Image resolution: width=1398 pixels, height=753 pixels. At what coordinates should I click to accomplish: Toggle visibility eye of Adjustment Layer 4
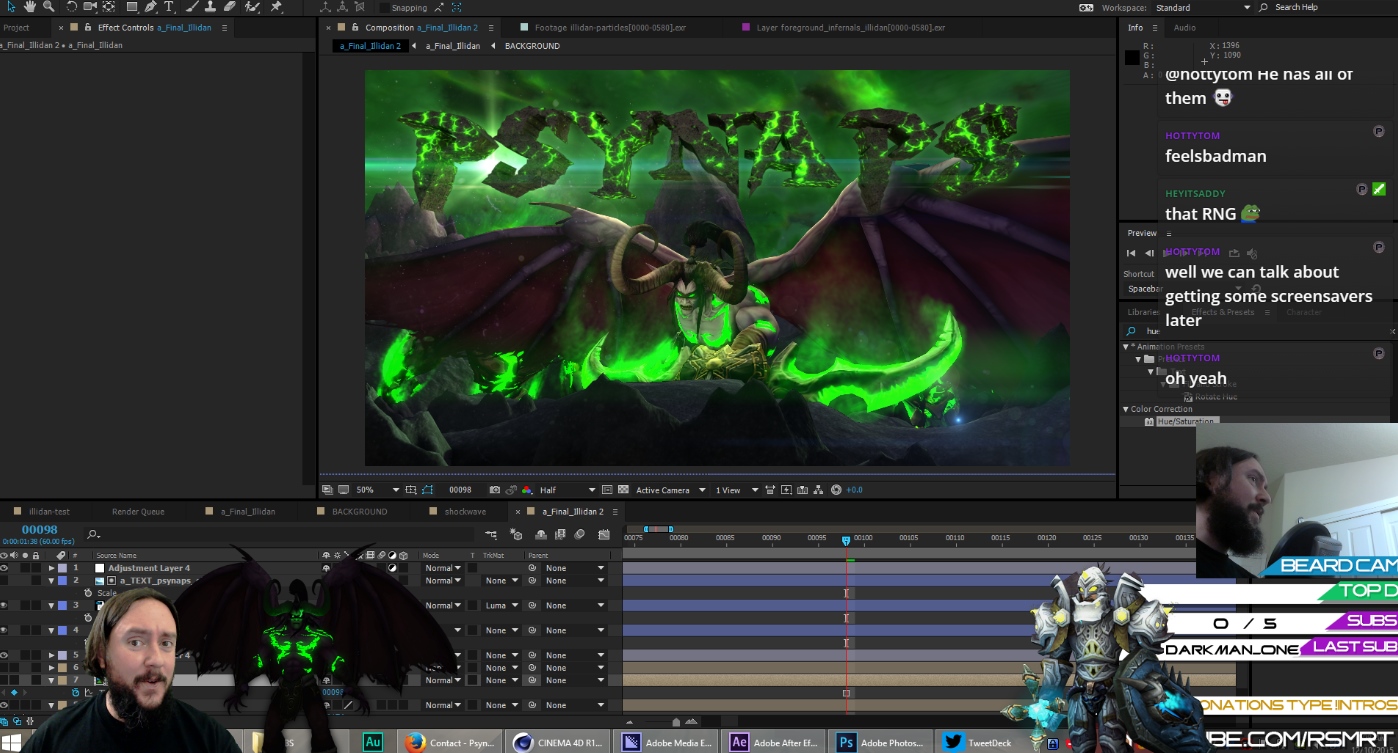tap(4, 568)
